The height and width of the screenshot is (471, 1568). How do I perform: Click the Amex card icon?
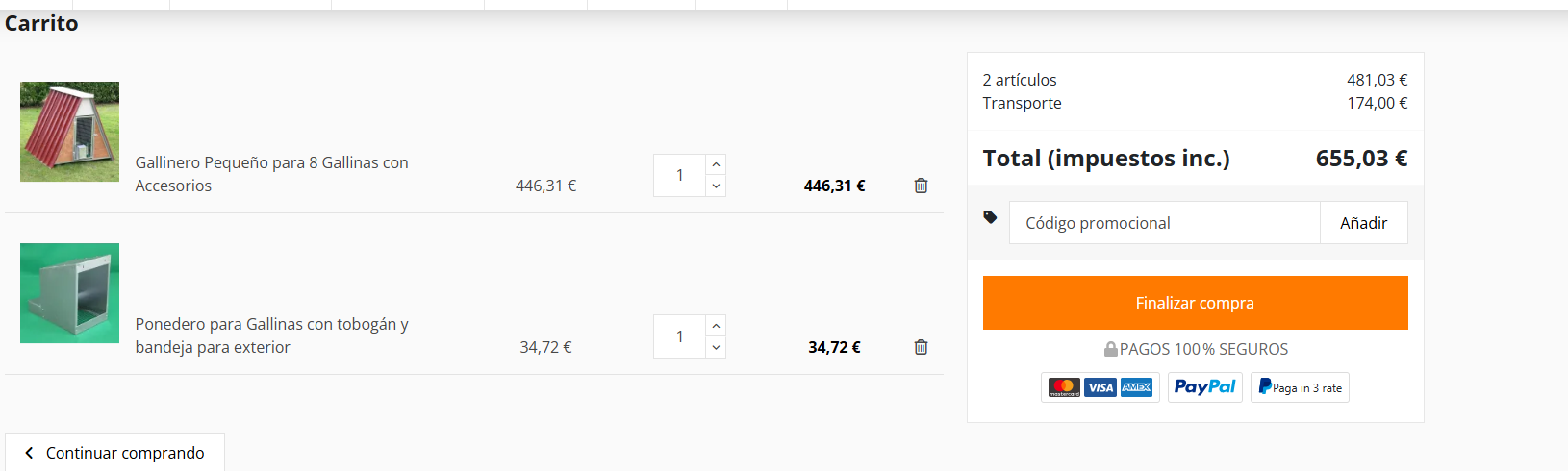(1136, 387)
